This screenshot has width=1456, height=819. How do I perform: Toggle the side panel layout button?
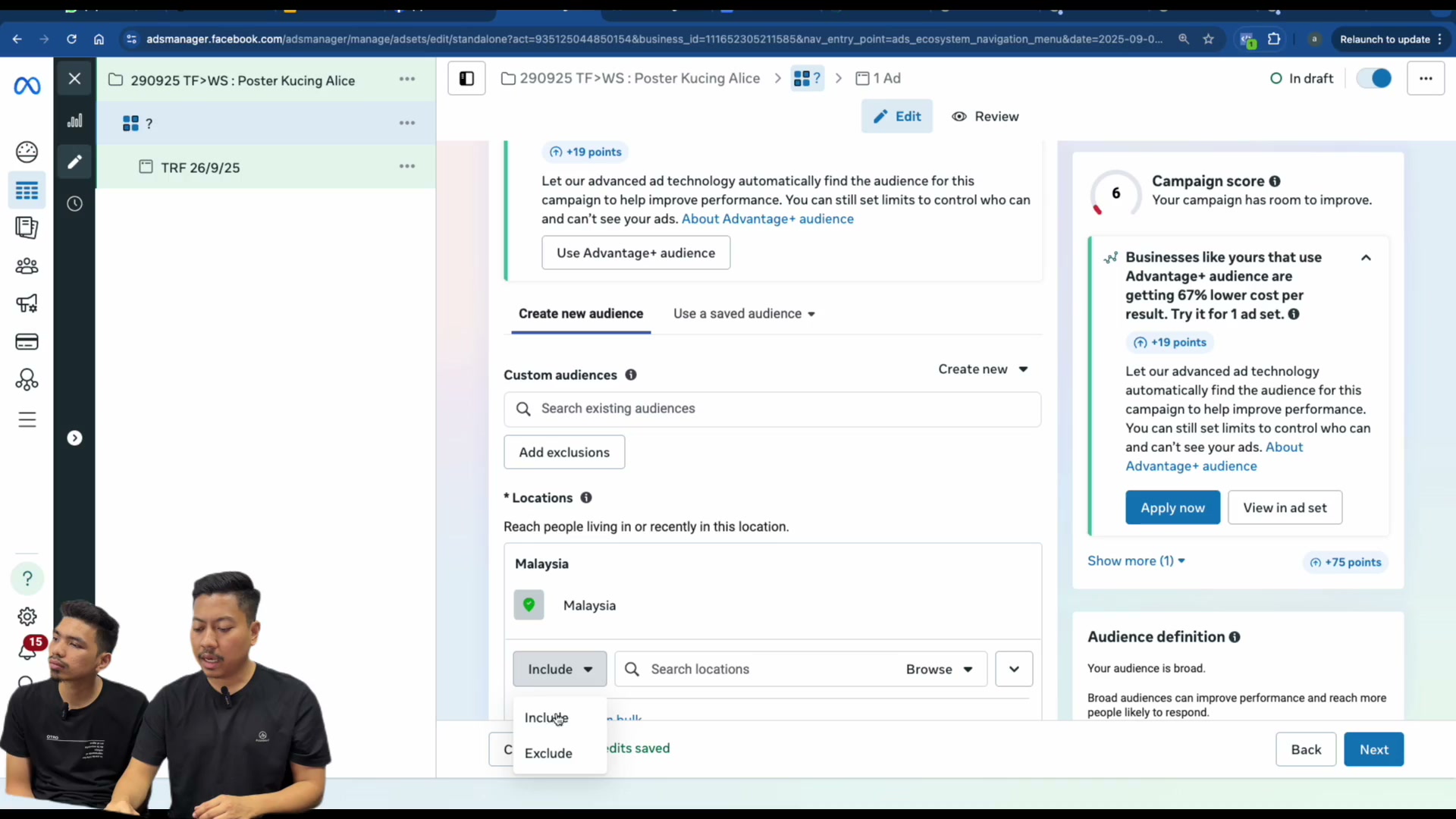click(466, 78)
